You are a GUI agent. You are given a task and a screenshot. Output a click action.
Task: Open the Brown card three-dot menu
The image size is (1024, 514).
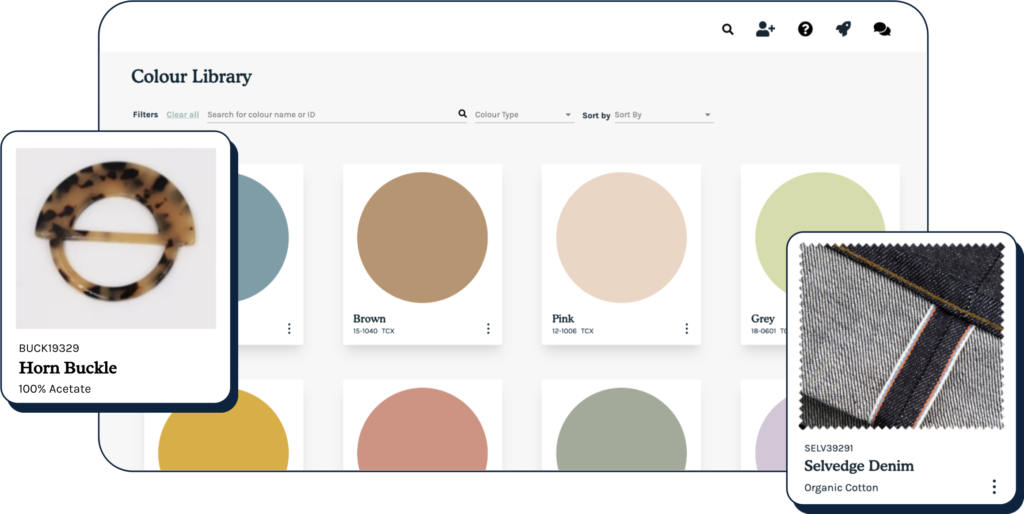click(x=488, y=329)
